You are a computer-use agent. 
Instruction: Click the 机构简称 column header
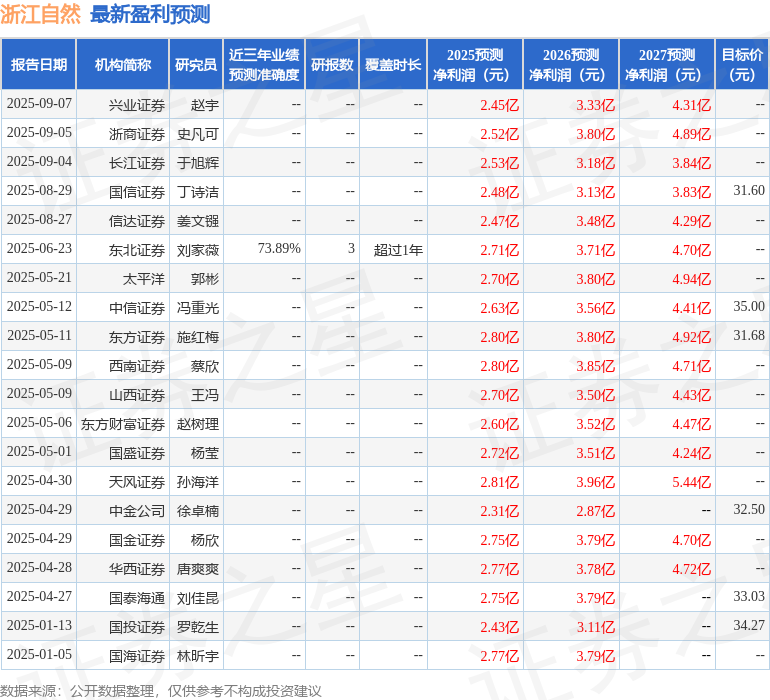coord(123,64)
